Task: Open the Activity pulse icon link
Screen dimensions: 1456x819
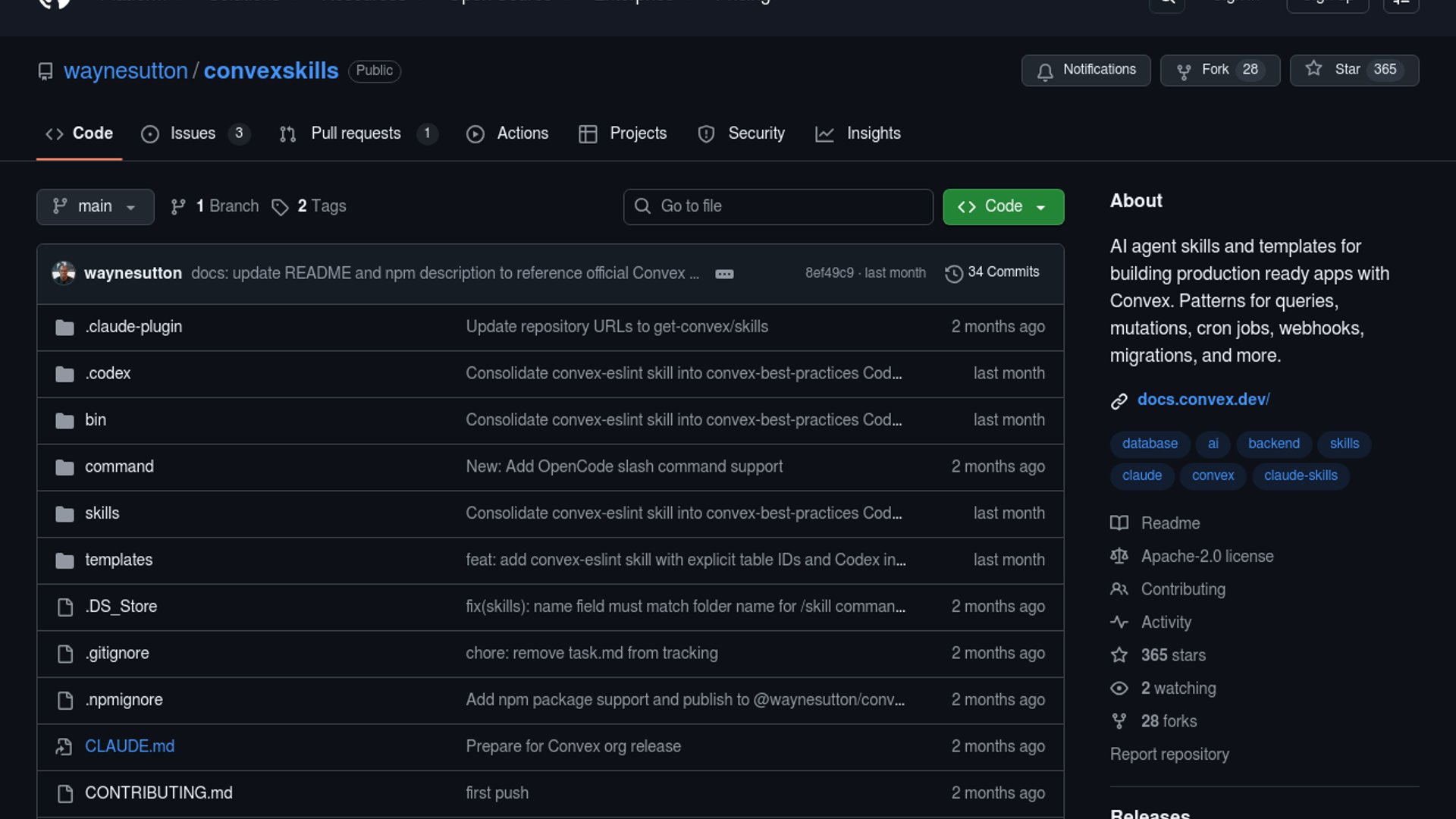Action: click(x=1119, y=623)
